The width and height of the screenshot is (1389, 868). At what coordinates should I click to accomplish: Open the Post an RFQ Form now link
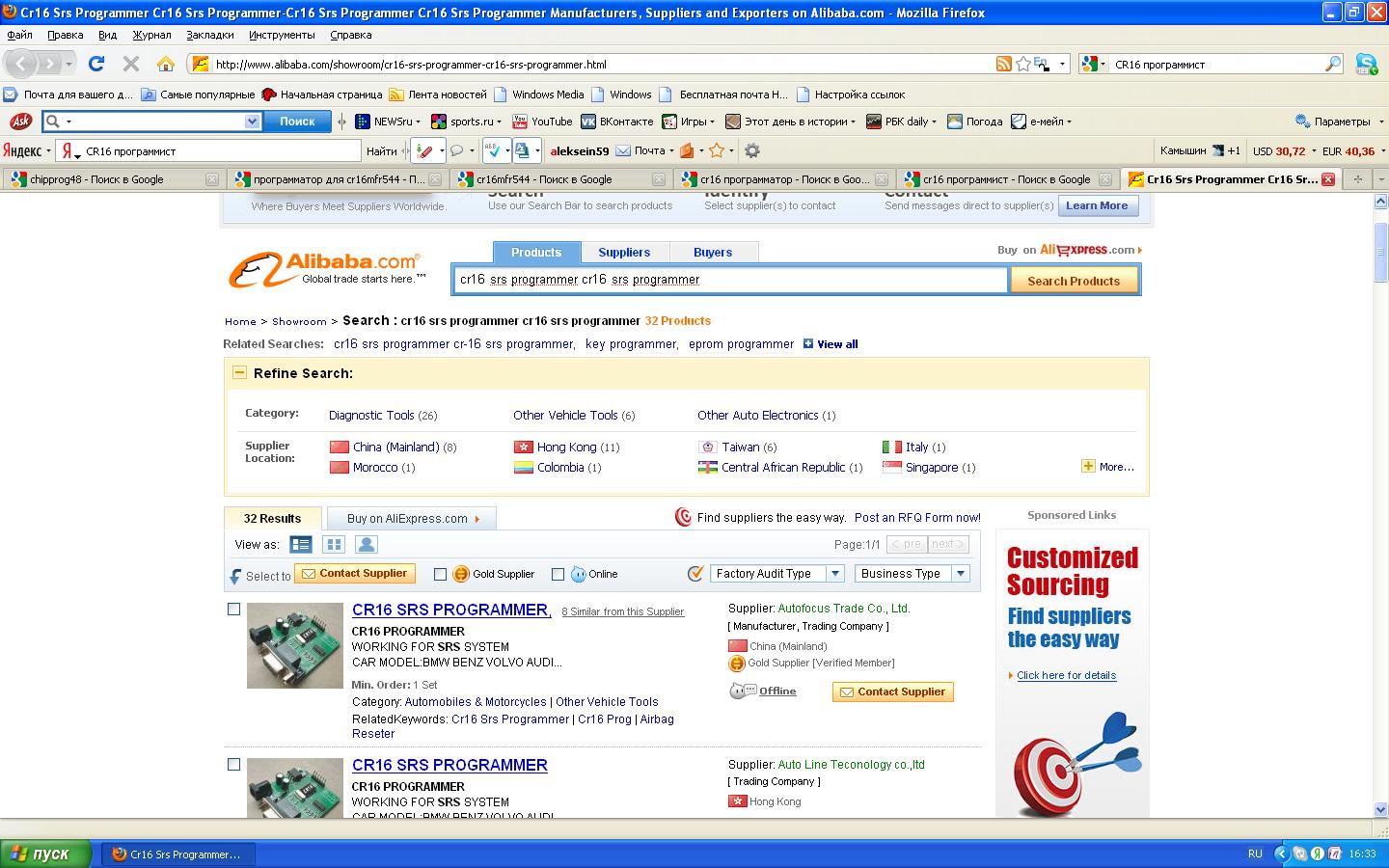click(917, 518)
